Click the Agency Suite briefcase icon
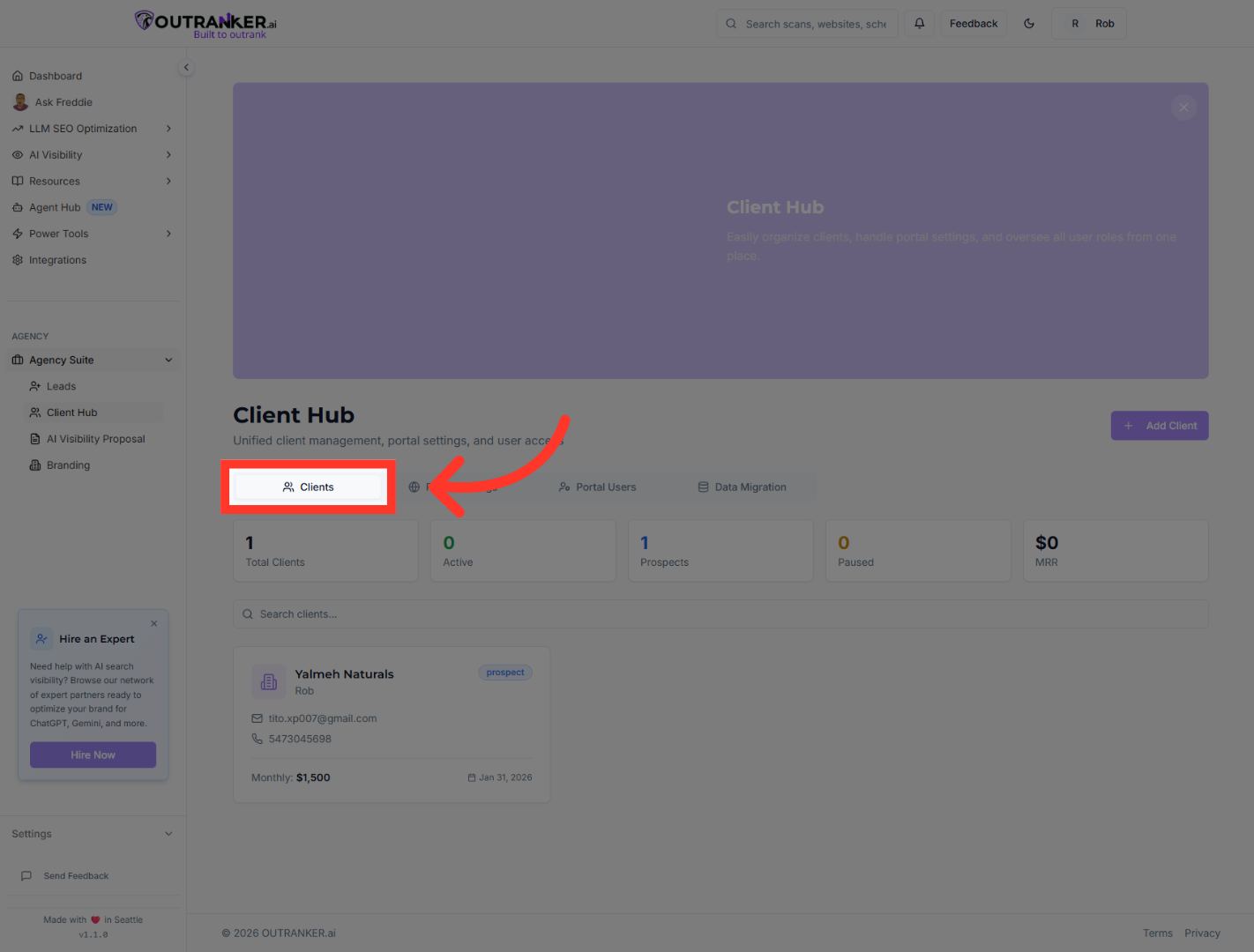Image resolution: width=1254 pixels, height=952 pixels. click(18, 360)
